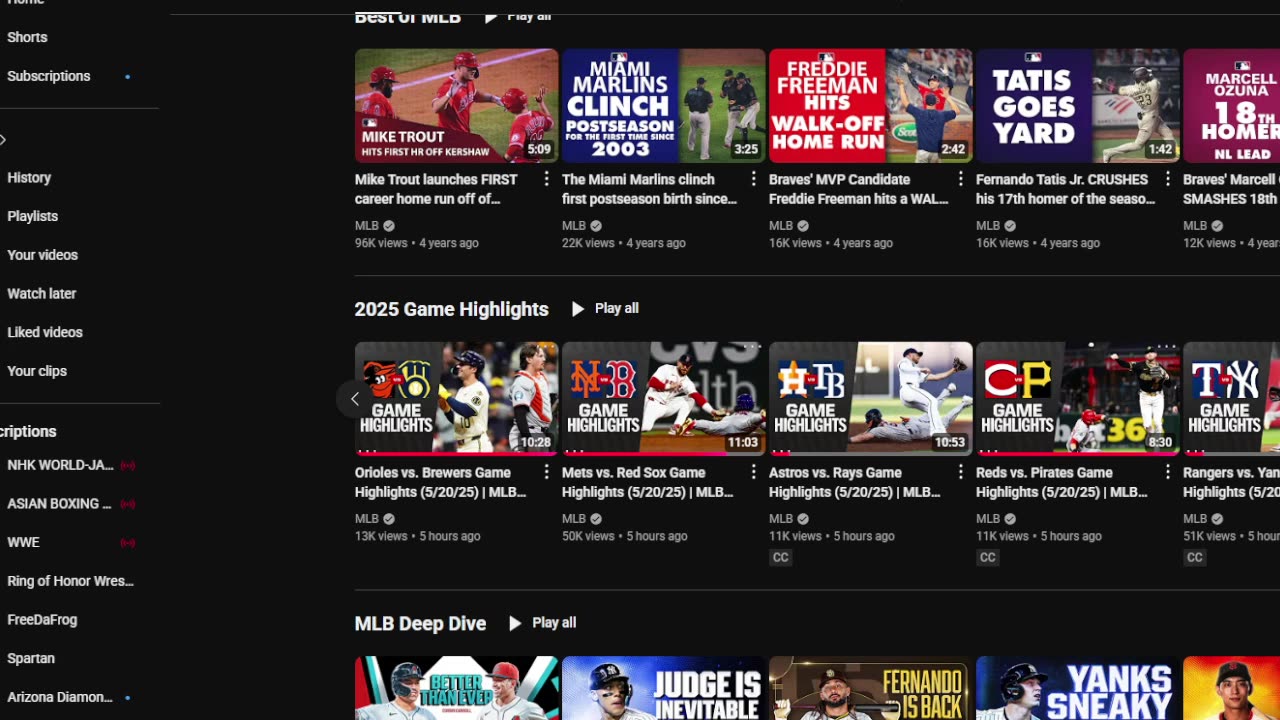Open more options for Miami Marlins clinch video
Viewport: 1280px width, 720px height.
point(753,179)
